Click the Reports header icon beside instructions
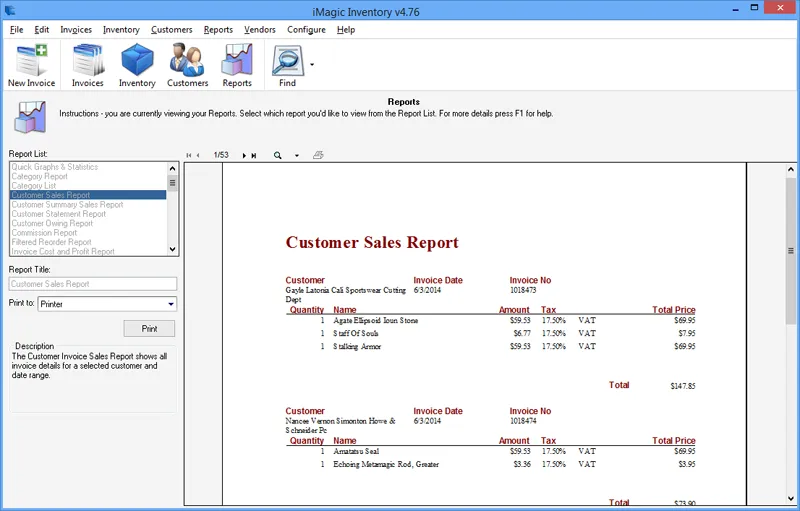Image resolution: width=800 pixels, height=511 pixels. click(30, 117)
